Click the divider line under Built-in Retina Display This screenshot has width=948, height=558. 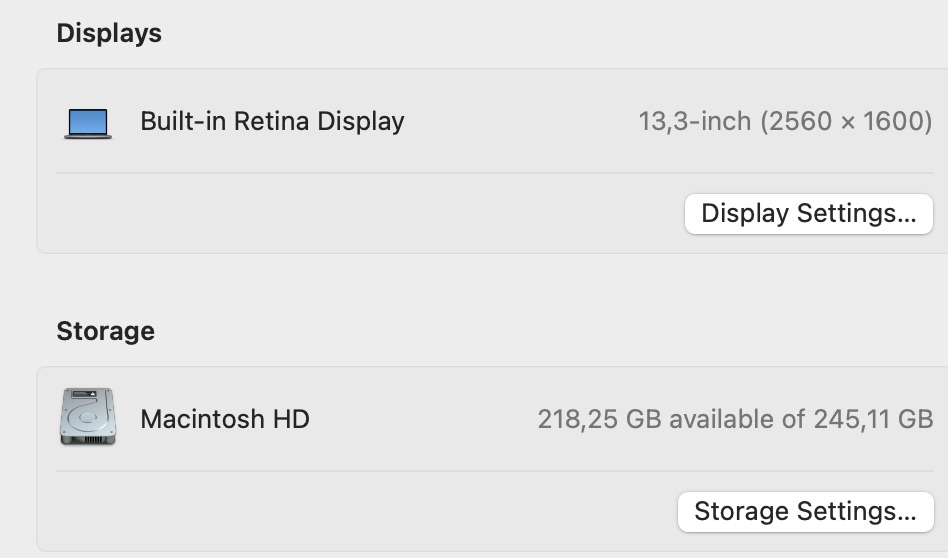point(494,173)
